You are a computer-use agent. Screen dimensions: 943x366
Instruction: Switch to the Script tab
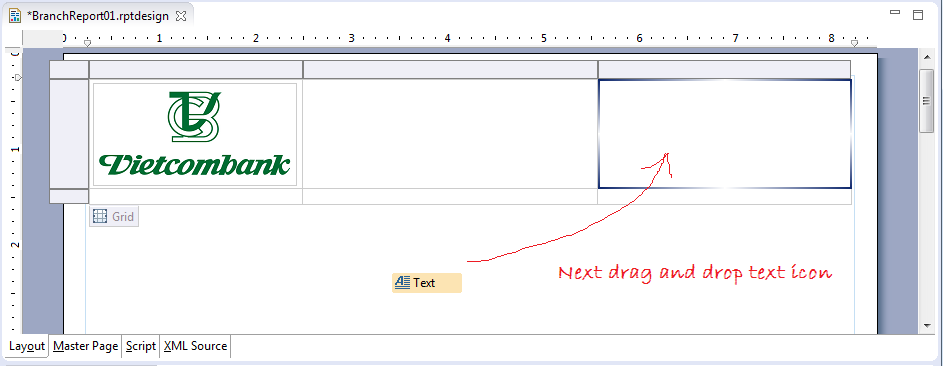(141, 346)
